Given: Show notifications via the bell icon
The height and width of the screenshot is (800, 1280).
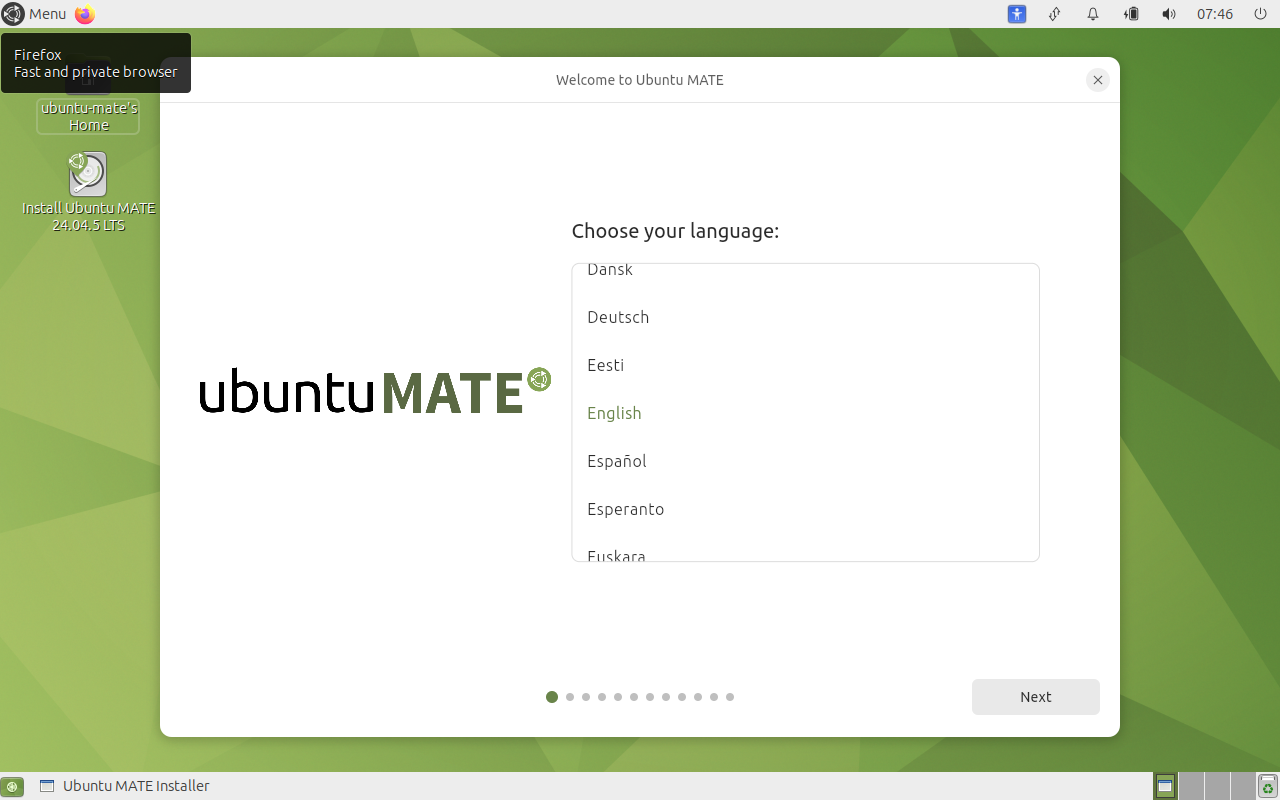Looking at the screenshot, I should (1093, 14).
